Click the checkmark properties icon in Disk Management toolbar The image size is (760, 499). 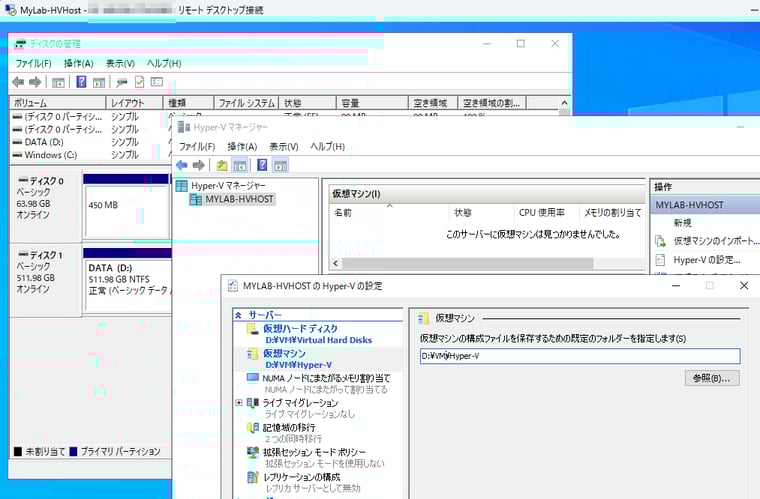(x=140, y=82)
